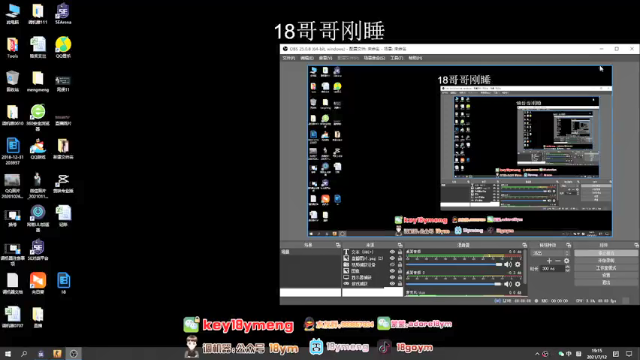Pop out the 来源 dock in OBS
The width and height of the screenshot is (640, 360).
pos(400,245)
